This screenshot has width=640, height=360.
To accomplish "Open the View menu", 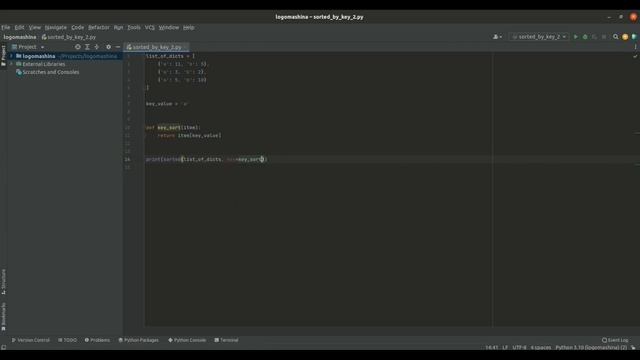I will (x=35, y=27).
